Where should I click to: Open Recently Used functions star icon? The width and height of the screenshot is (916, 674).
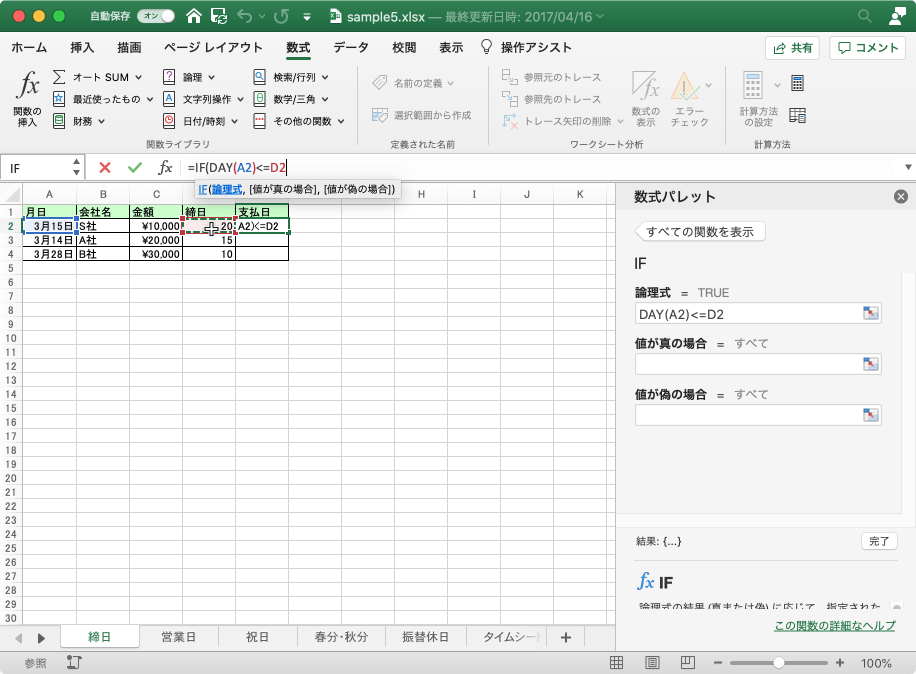click(x=59, y=99)
